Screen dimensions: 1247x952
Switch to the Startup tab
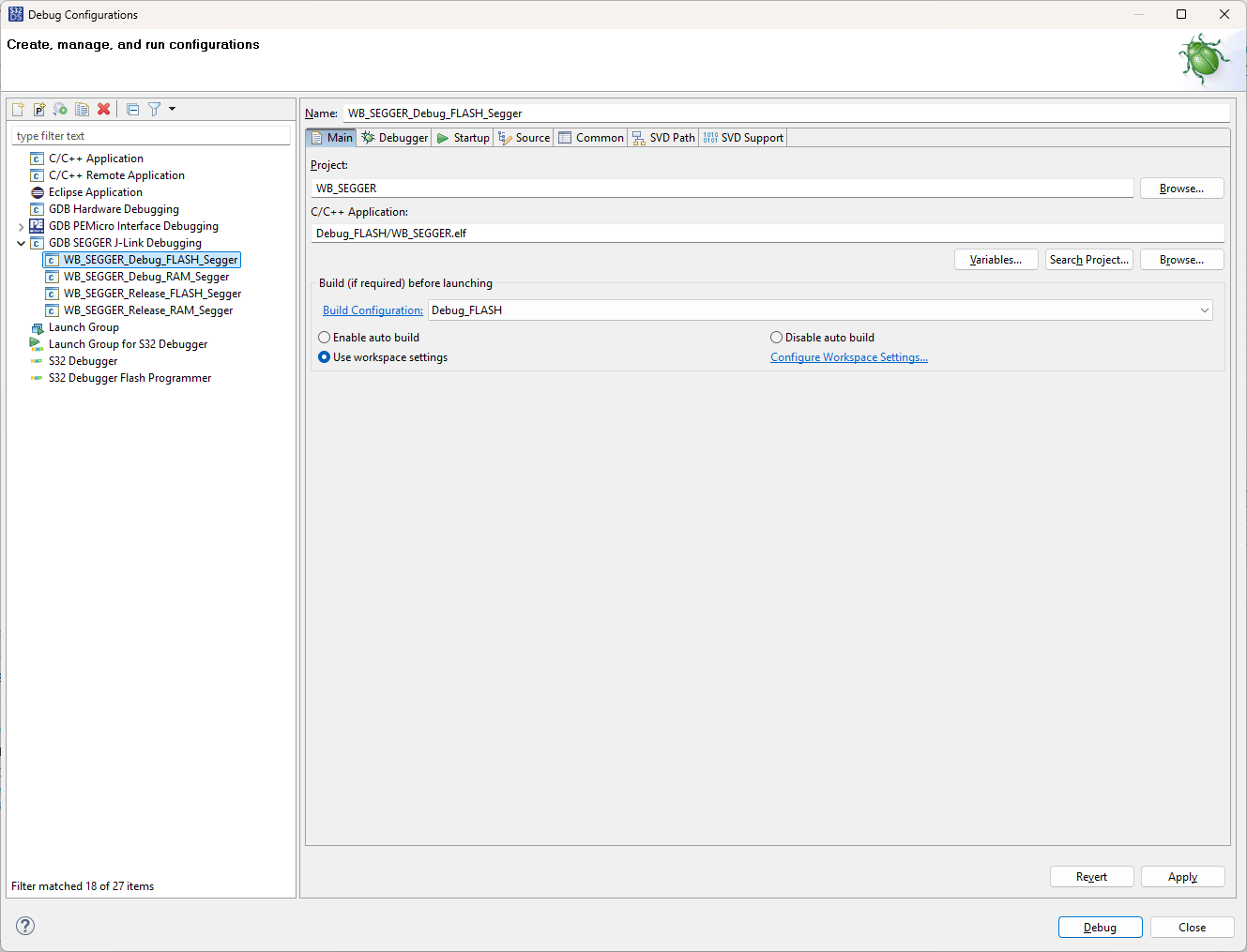point(463,138)
